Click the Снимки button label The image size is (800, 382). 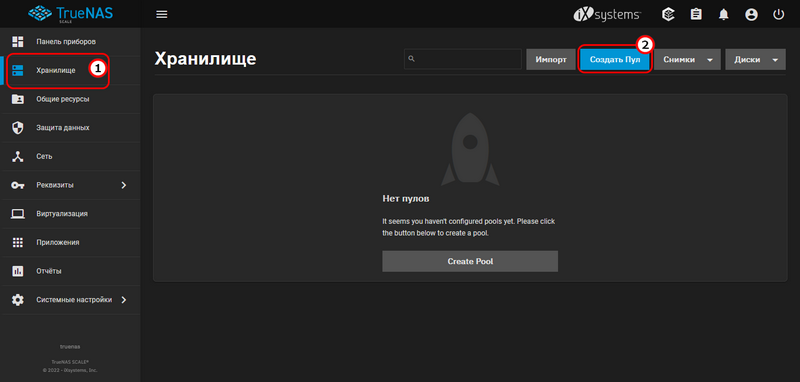click(x=679, y=60)
